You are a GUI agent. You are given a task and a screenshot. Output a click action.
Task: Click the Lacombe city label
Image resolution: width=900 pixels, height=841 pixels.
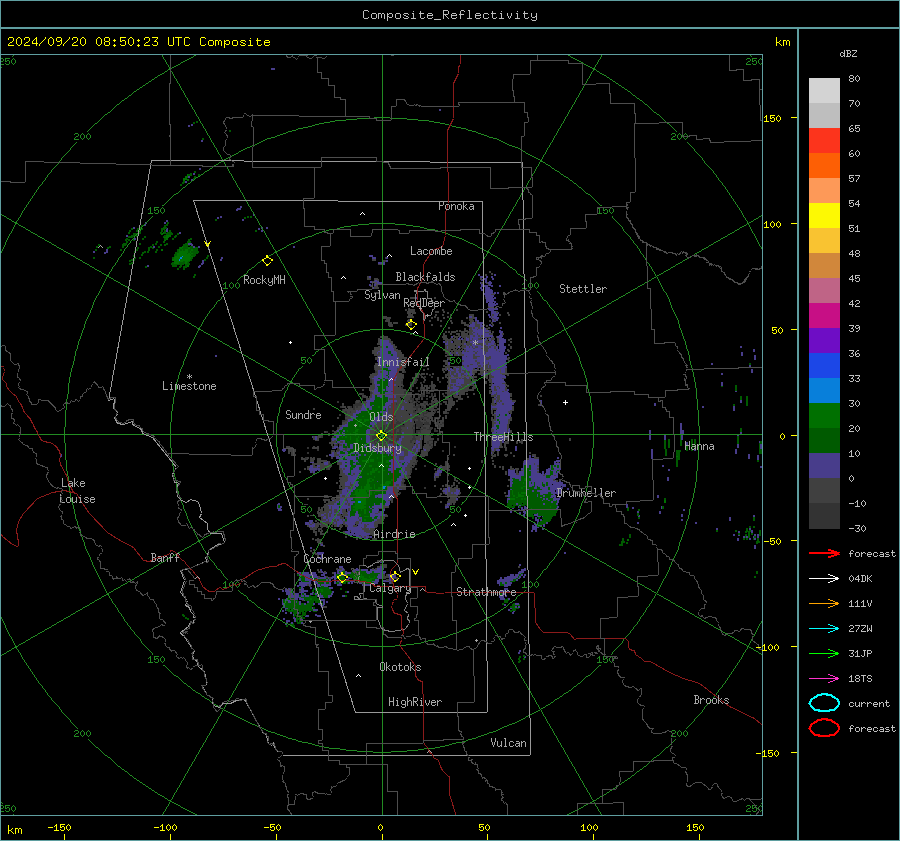tap(431, 251)
